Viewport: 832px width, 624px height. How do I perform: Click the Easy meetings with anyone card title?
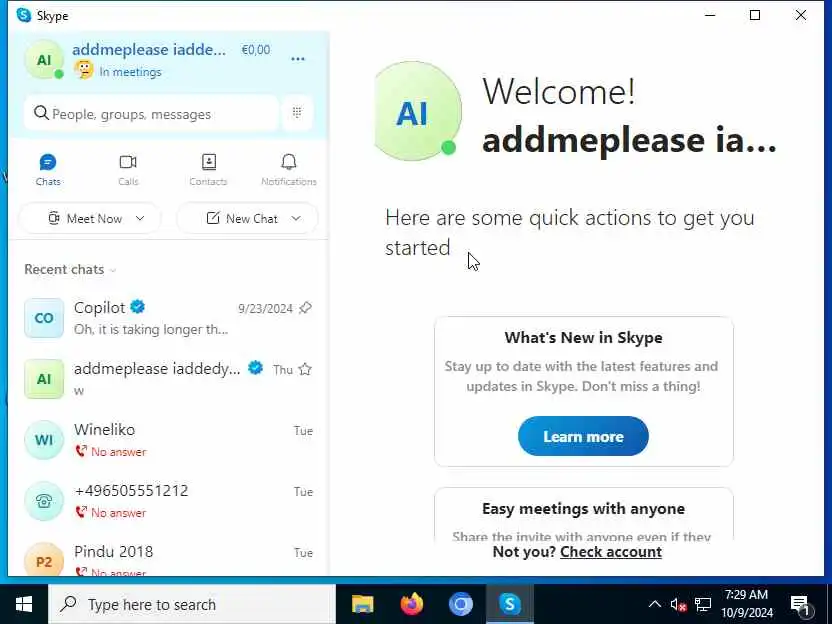coord(583,509)
